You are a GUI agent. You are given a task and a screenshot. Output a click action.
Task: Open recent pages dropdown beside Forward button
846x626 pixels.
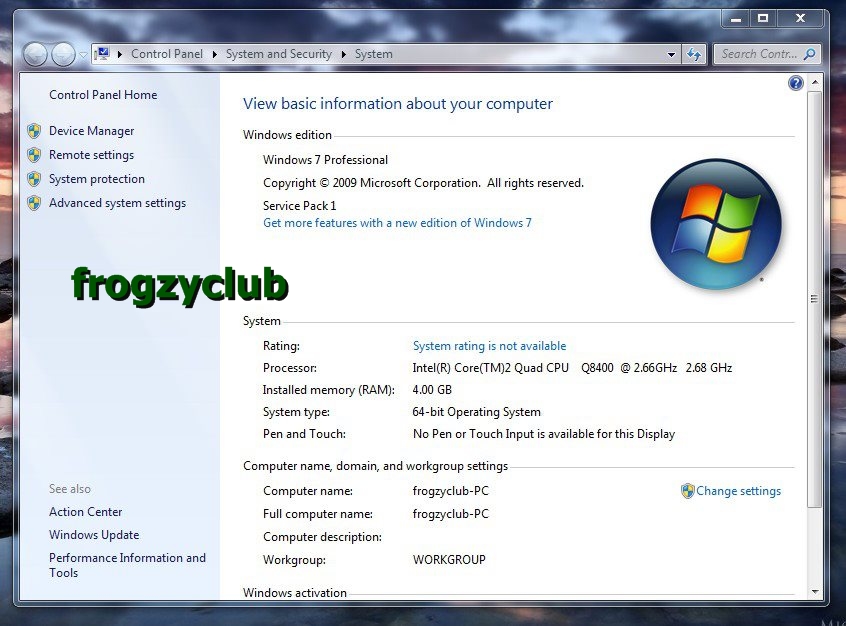pyautogui.click(x=83, y=55)
